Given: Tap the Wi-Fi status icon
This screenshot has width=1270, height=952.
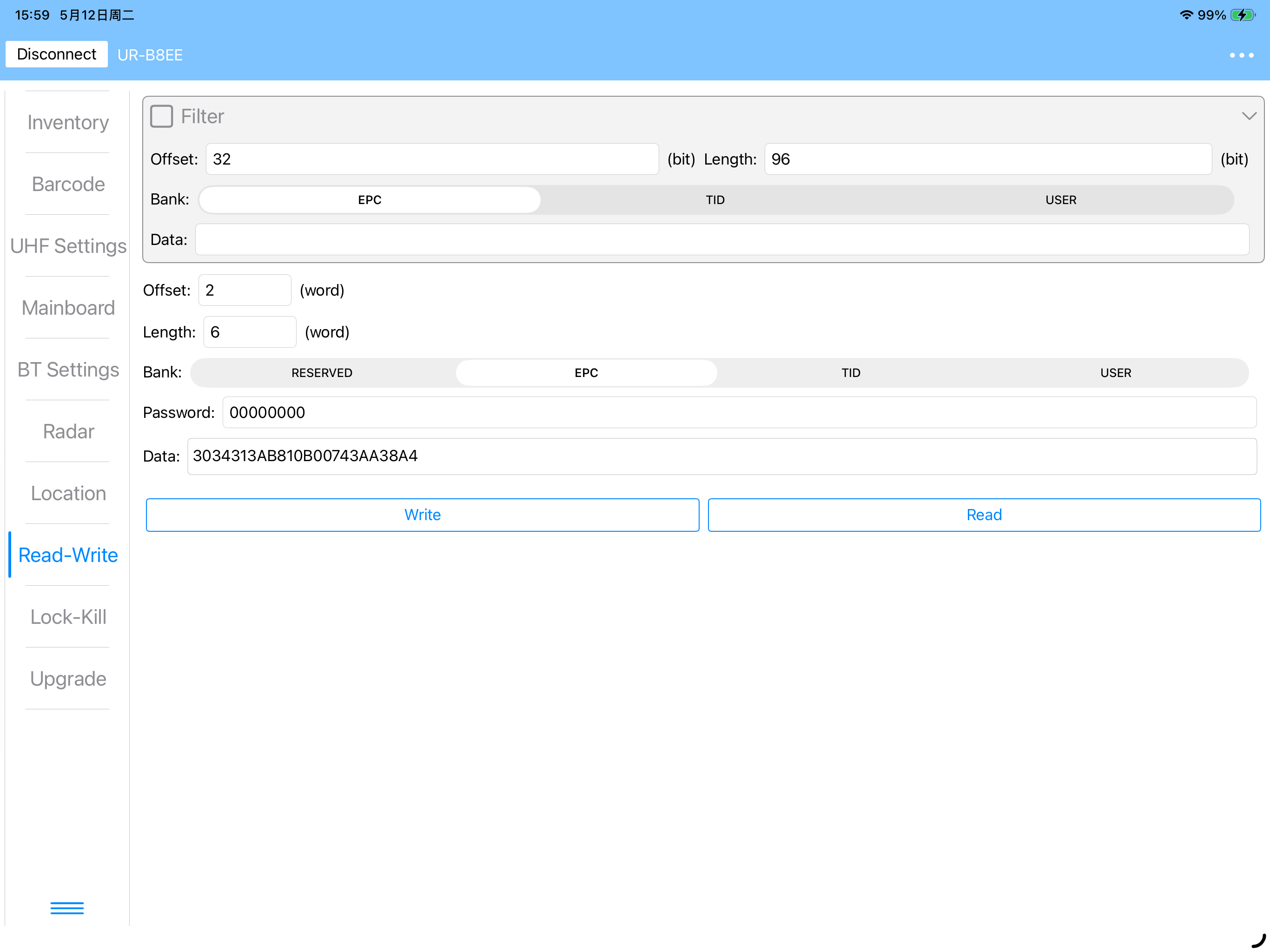Looking at the screenshot, I should (1186, 15).
